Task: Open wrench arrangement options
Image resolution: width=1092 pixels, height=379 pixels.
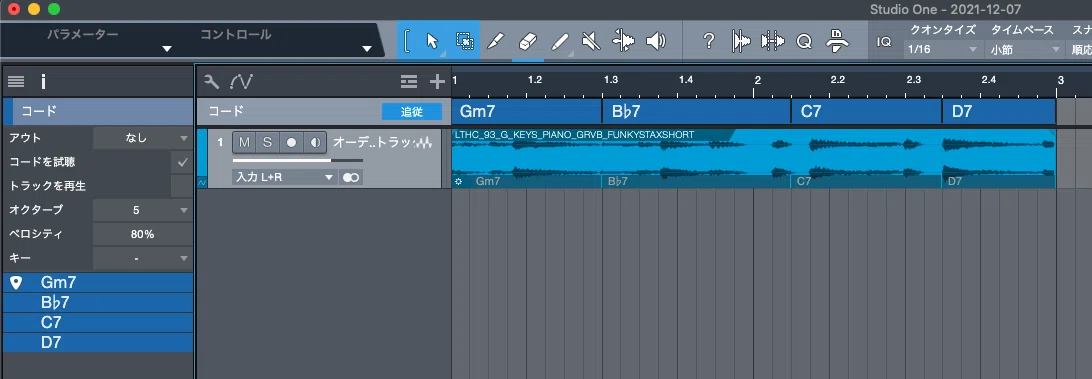Action: coord(212,82)
